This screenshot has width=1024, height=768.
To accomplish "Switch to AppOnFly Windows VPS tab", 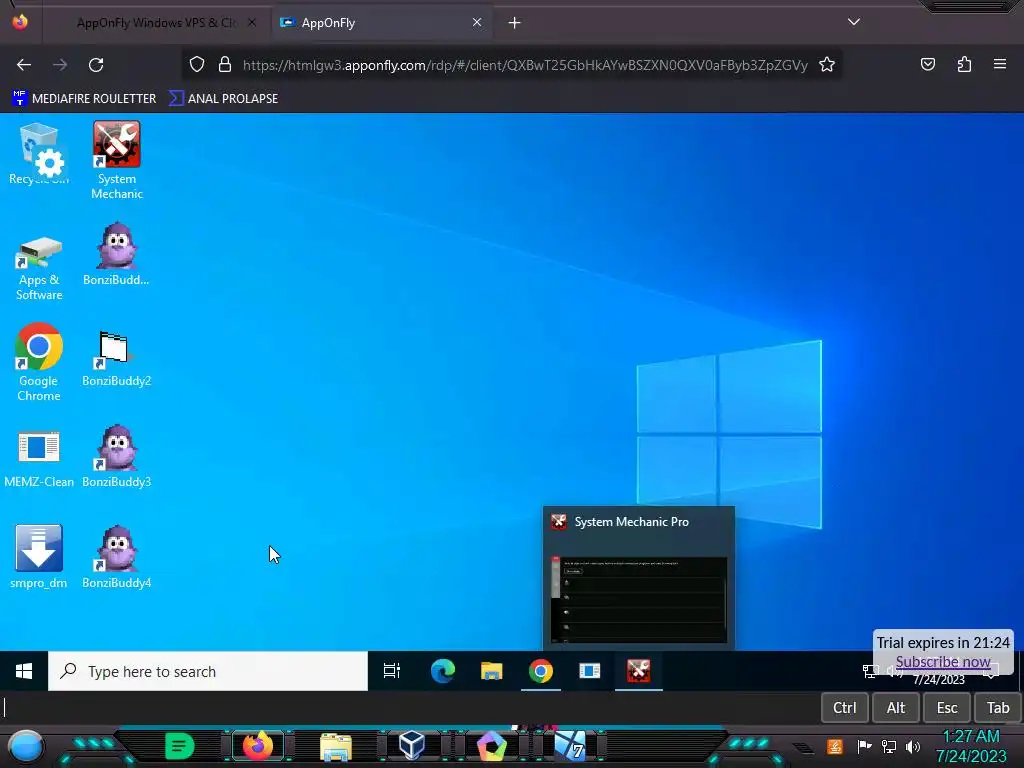I will coord(155,23).
